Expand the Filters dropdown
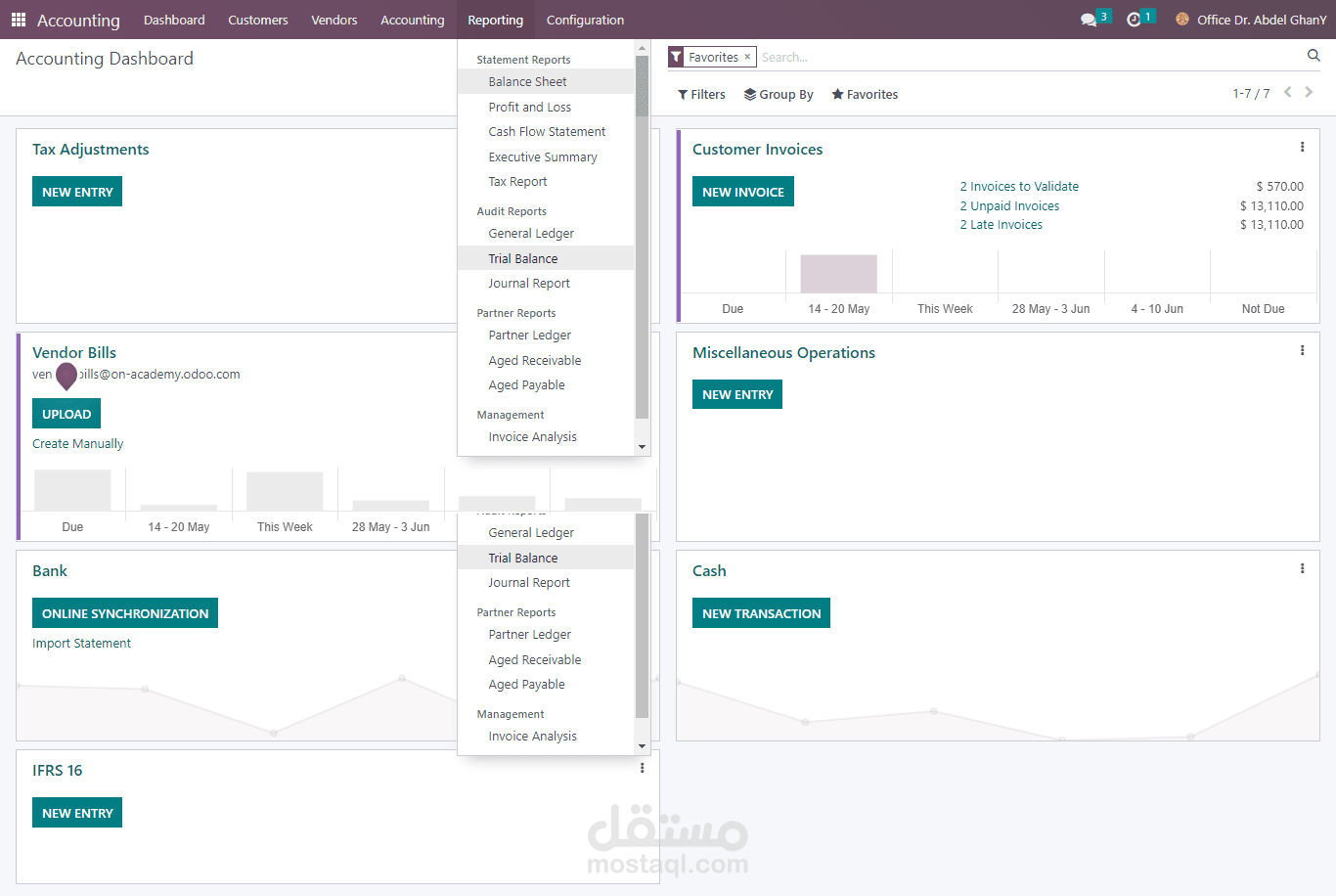The width and height of the screenshot is (1336, 896). (x=701, y=95)
